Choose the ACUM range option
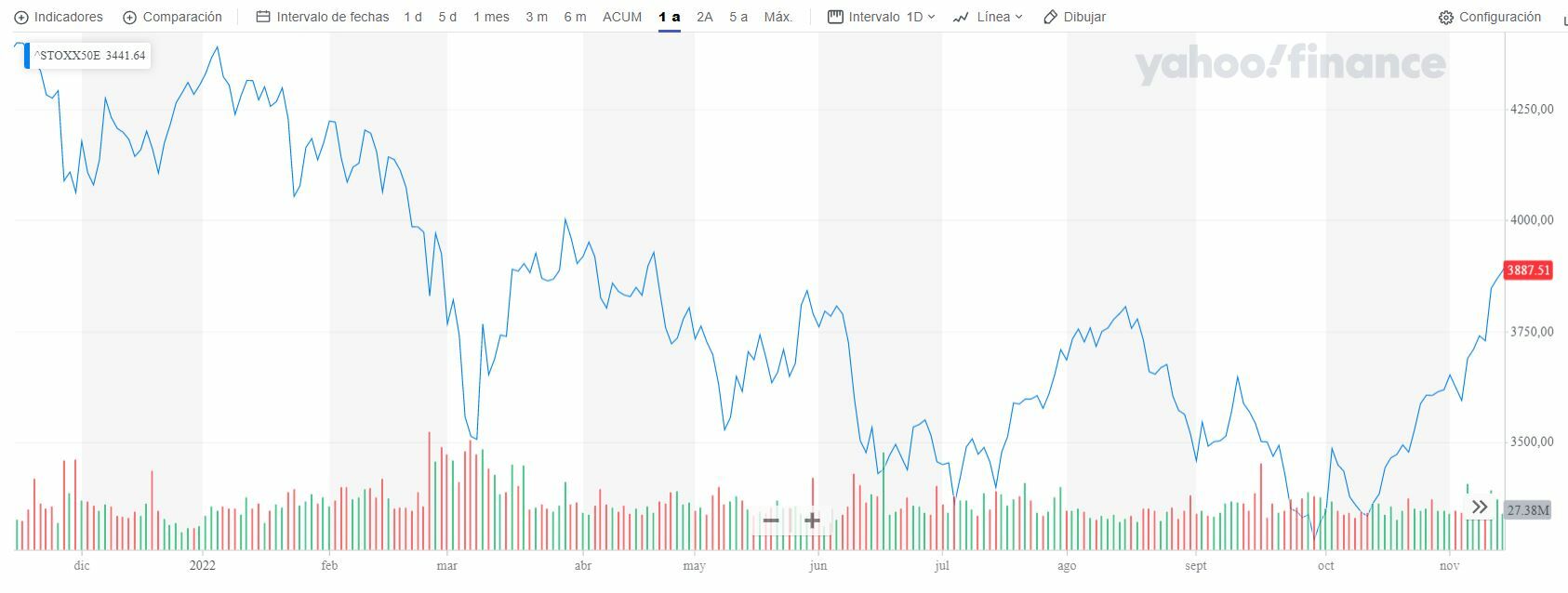 [x=622, y=17]
